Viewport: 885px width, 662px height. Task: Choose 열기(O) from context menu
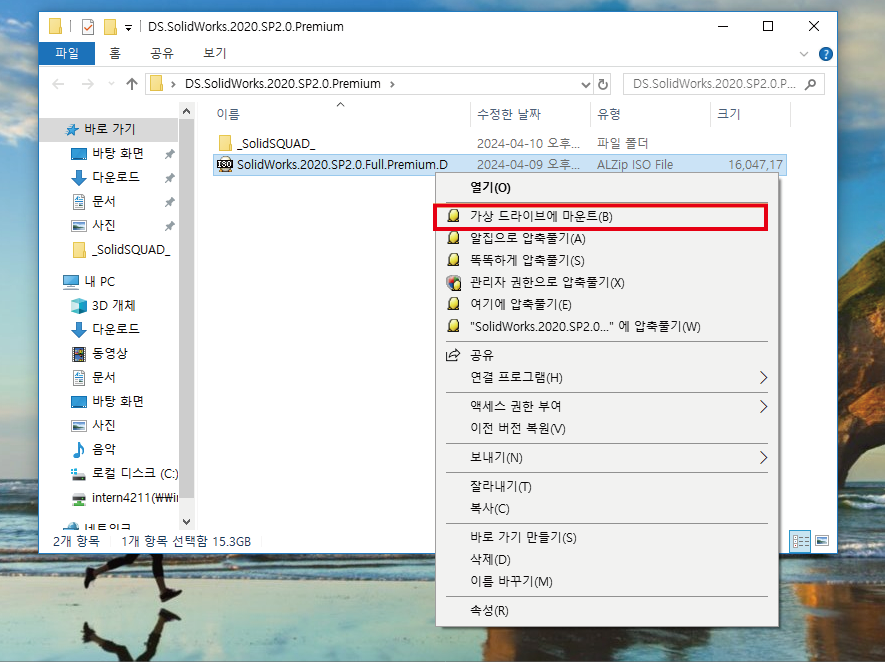(607, 187)
